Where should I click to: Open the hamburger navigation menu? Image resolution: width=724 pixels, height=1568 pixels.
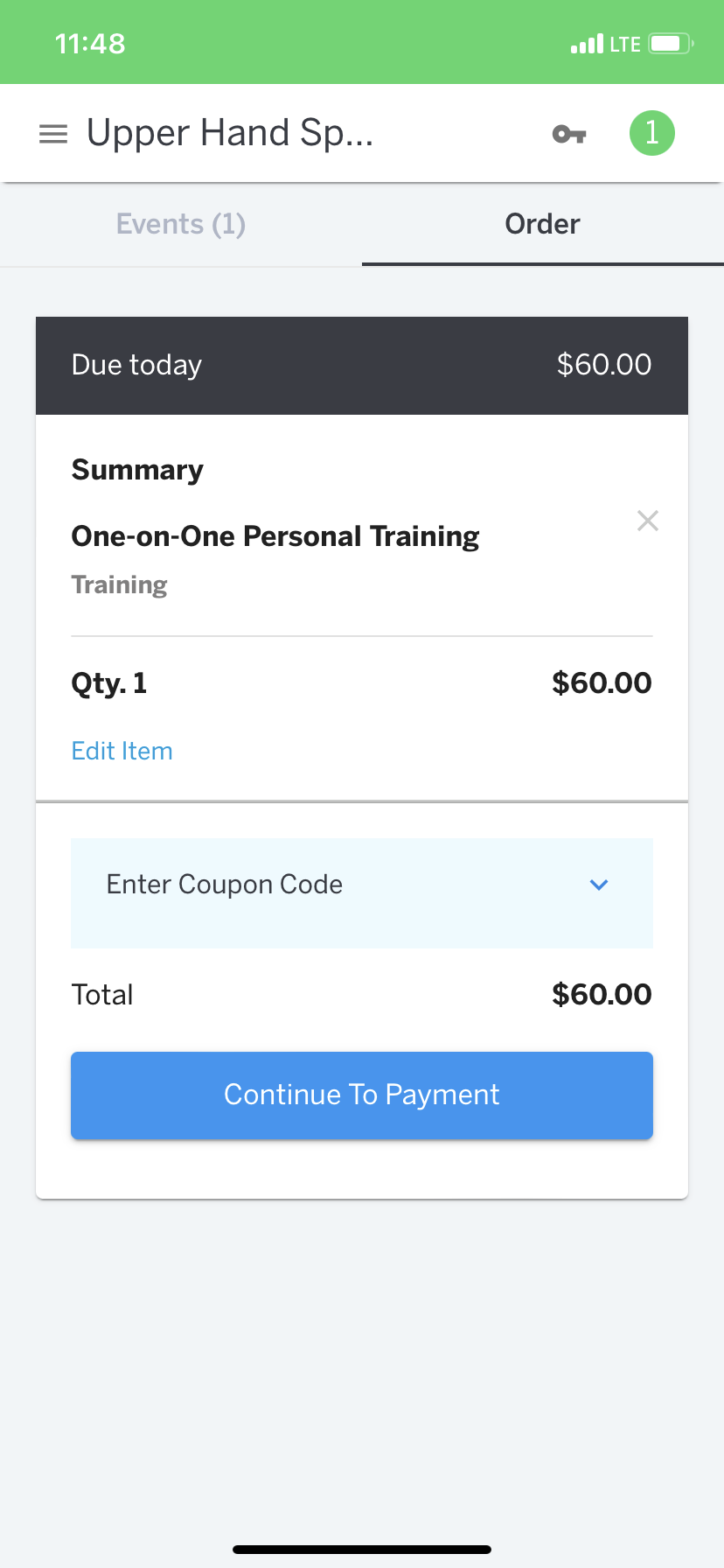pos(52,133)
